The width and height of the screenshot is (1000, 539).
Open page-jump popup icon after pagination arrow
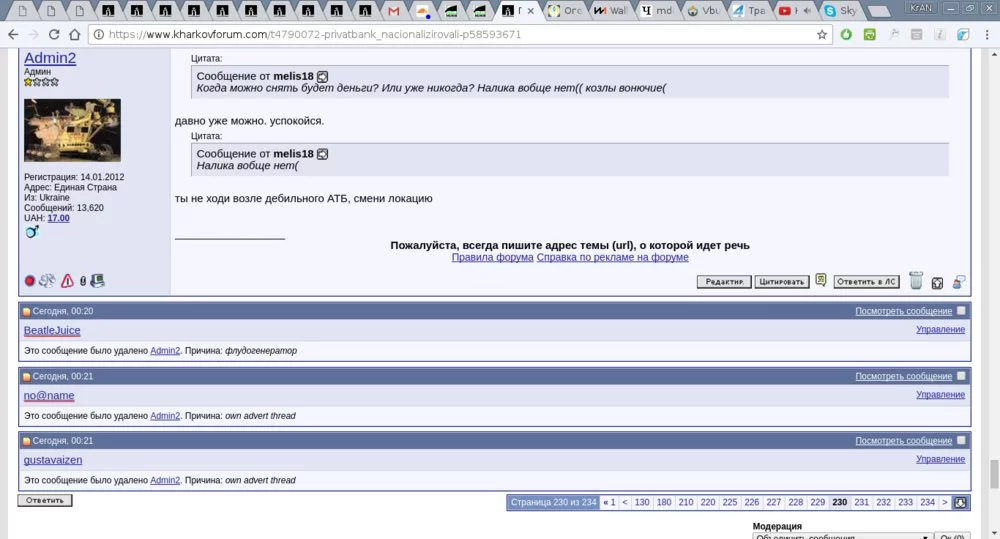pos(960,503)
